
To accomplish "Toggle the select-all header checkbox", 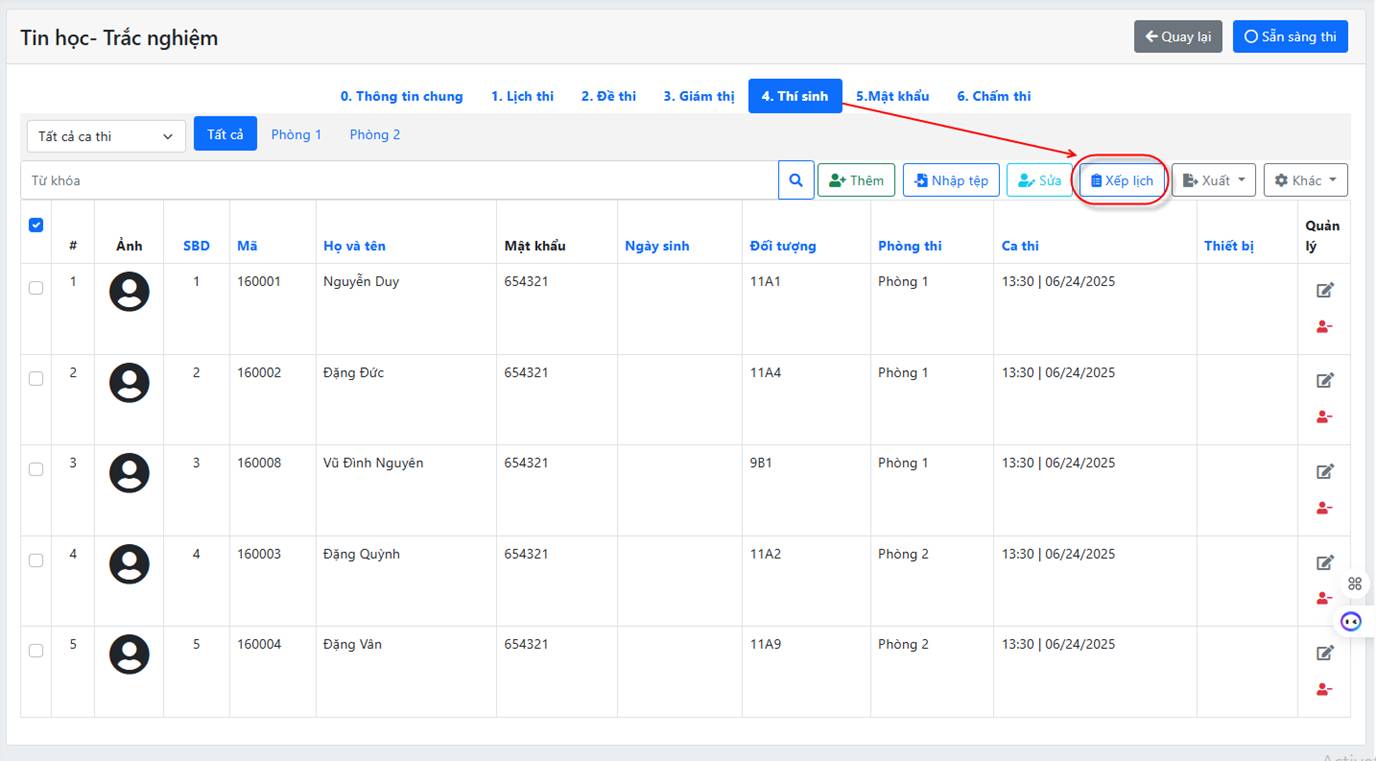I will tap(36, 225).
